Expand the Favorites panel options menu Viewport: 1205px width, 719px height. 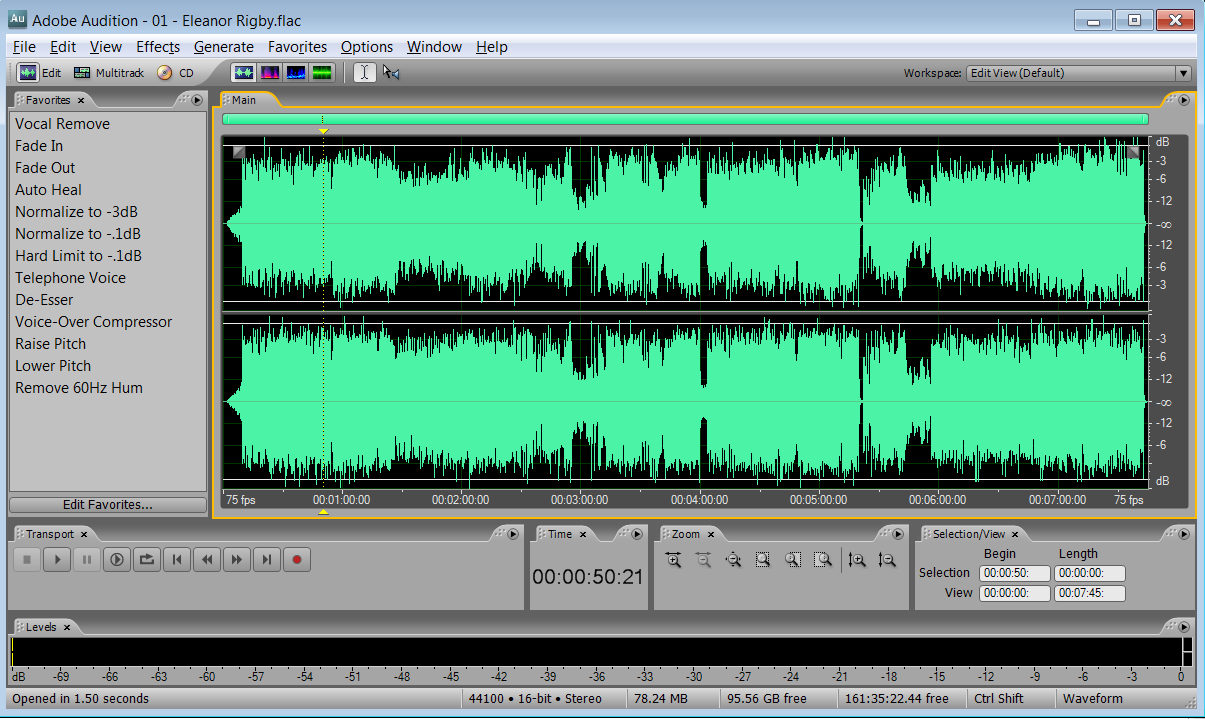pos(197,100)
